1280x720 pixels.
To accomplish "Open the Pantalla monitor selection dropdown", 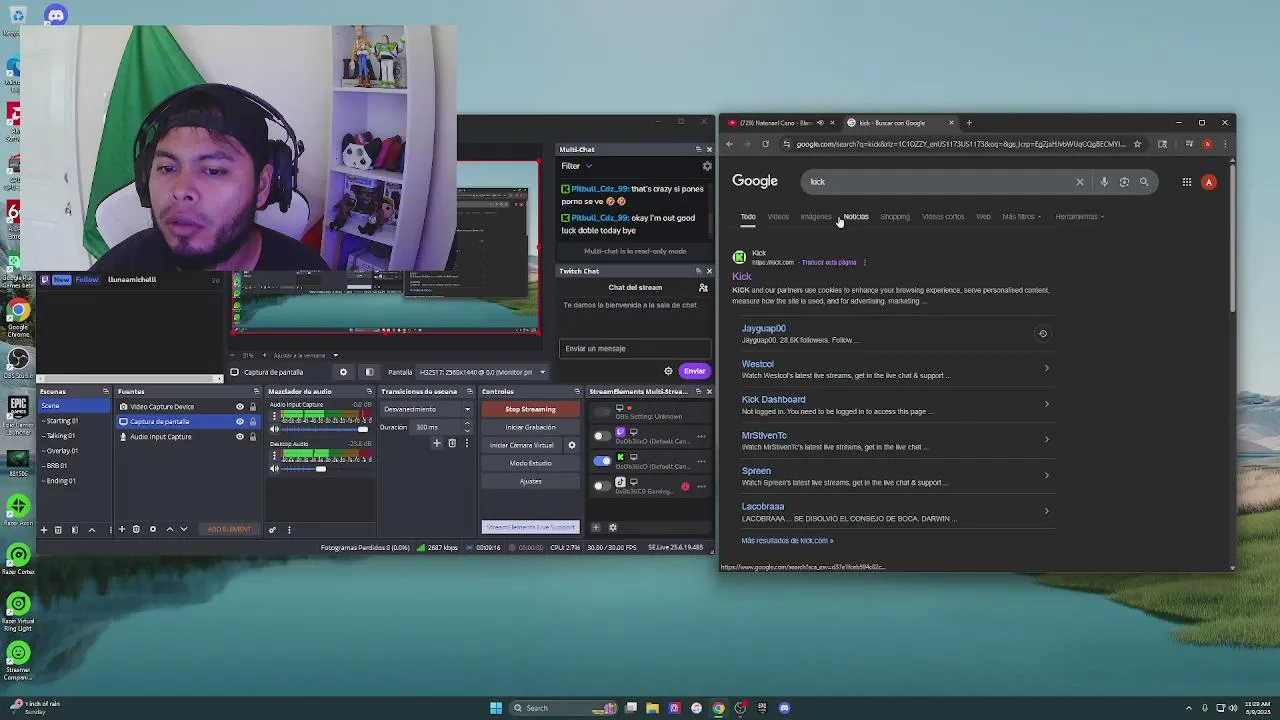I will [483, 372].
